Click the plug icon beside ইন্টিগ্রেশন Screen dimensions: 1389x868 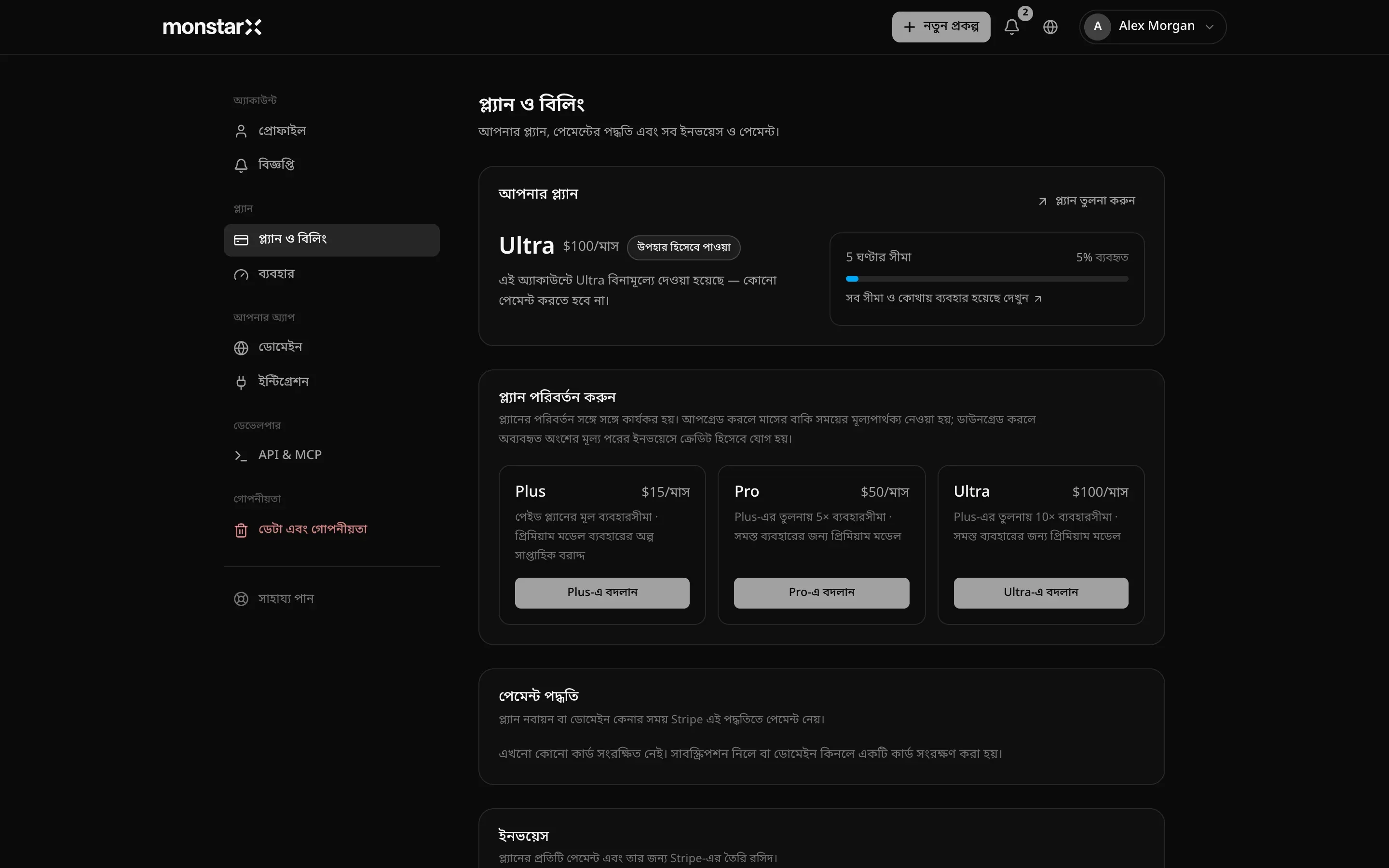click(241, 382)
